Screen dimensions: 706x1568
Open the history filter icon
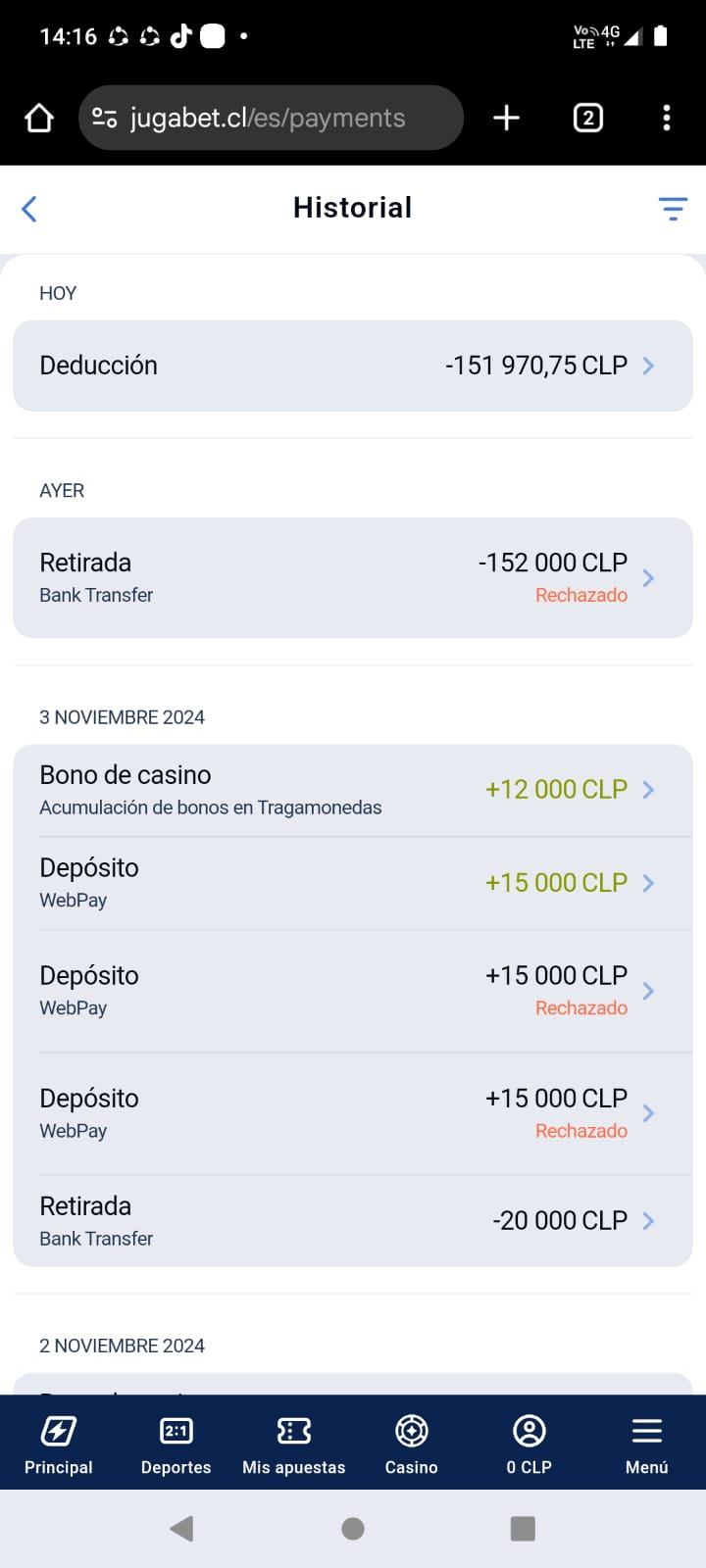pyautogui.click(x=673, y=209)
